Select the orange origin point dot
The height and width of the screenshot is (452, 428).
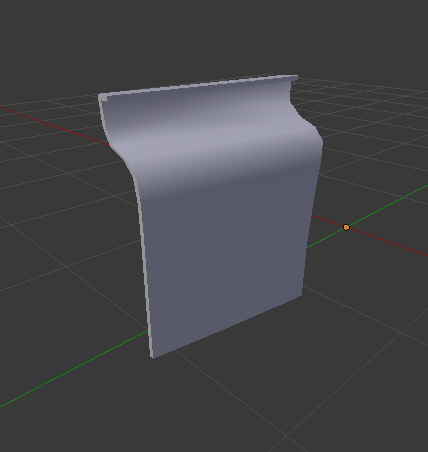click(346, 227)
